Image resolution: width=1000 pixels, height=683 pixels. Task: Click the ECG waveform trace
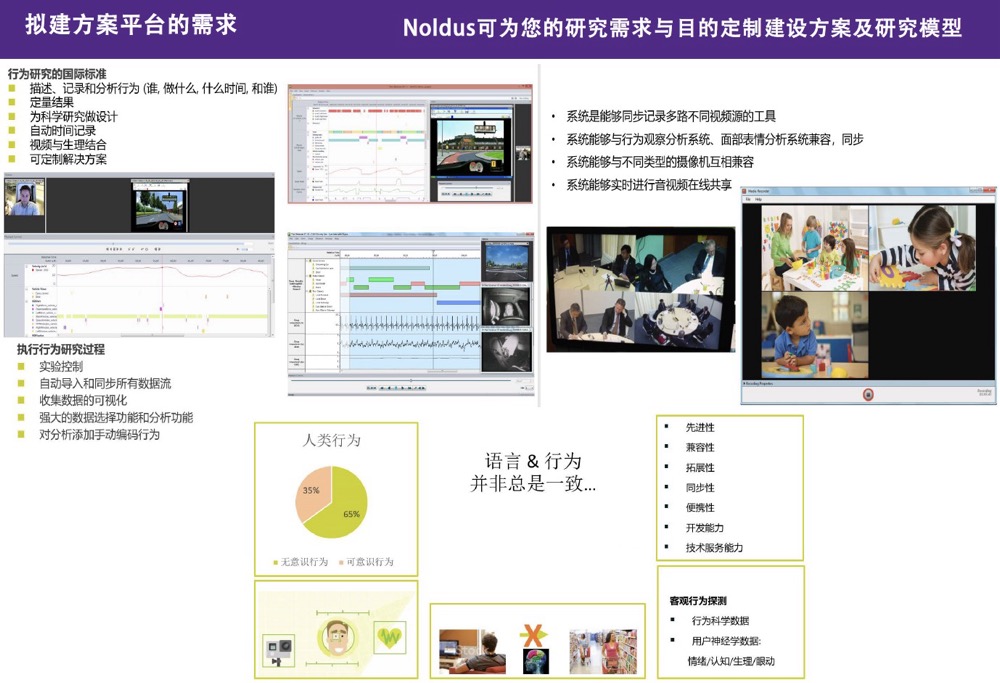click(x=410, y=325)
